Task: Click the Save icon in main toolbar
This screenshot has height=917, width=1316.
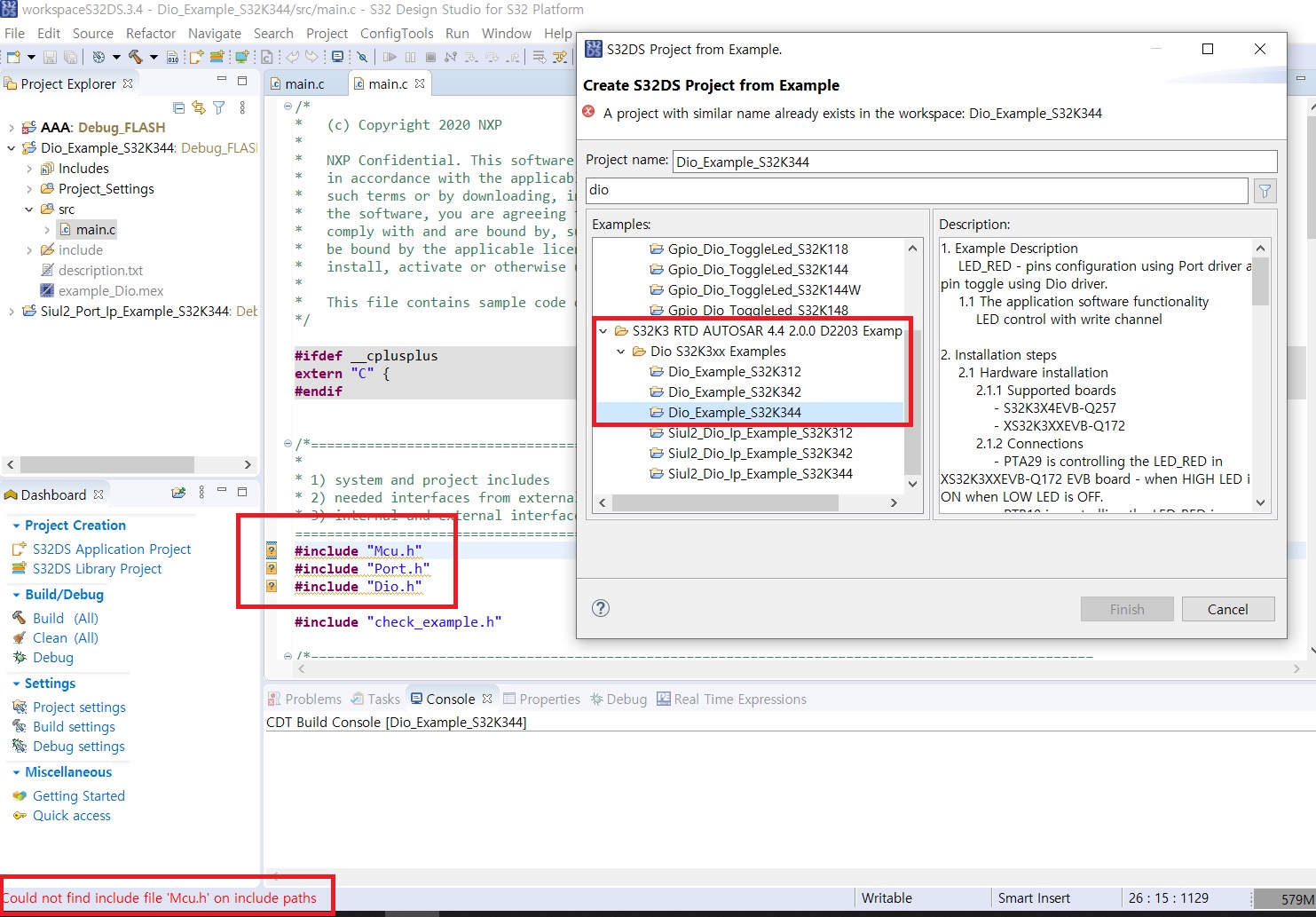Action: click(x=49, y=56)
